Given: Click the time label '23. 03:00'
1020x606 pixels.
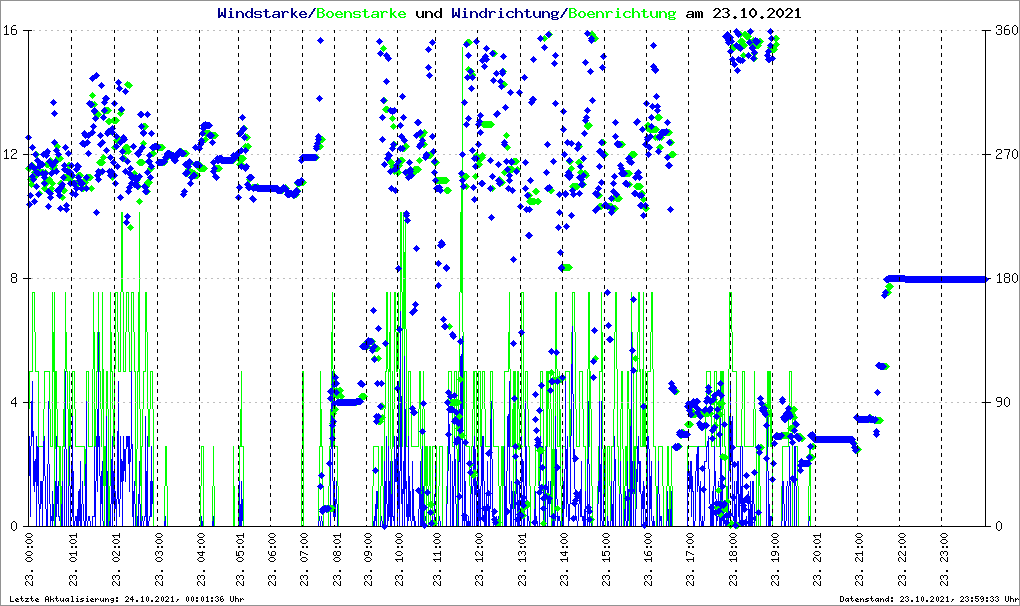Looking at the screenshot, I should pos(158,559).
